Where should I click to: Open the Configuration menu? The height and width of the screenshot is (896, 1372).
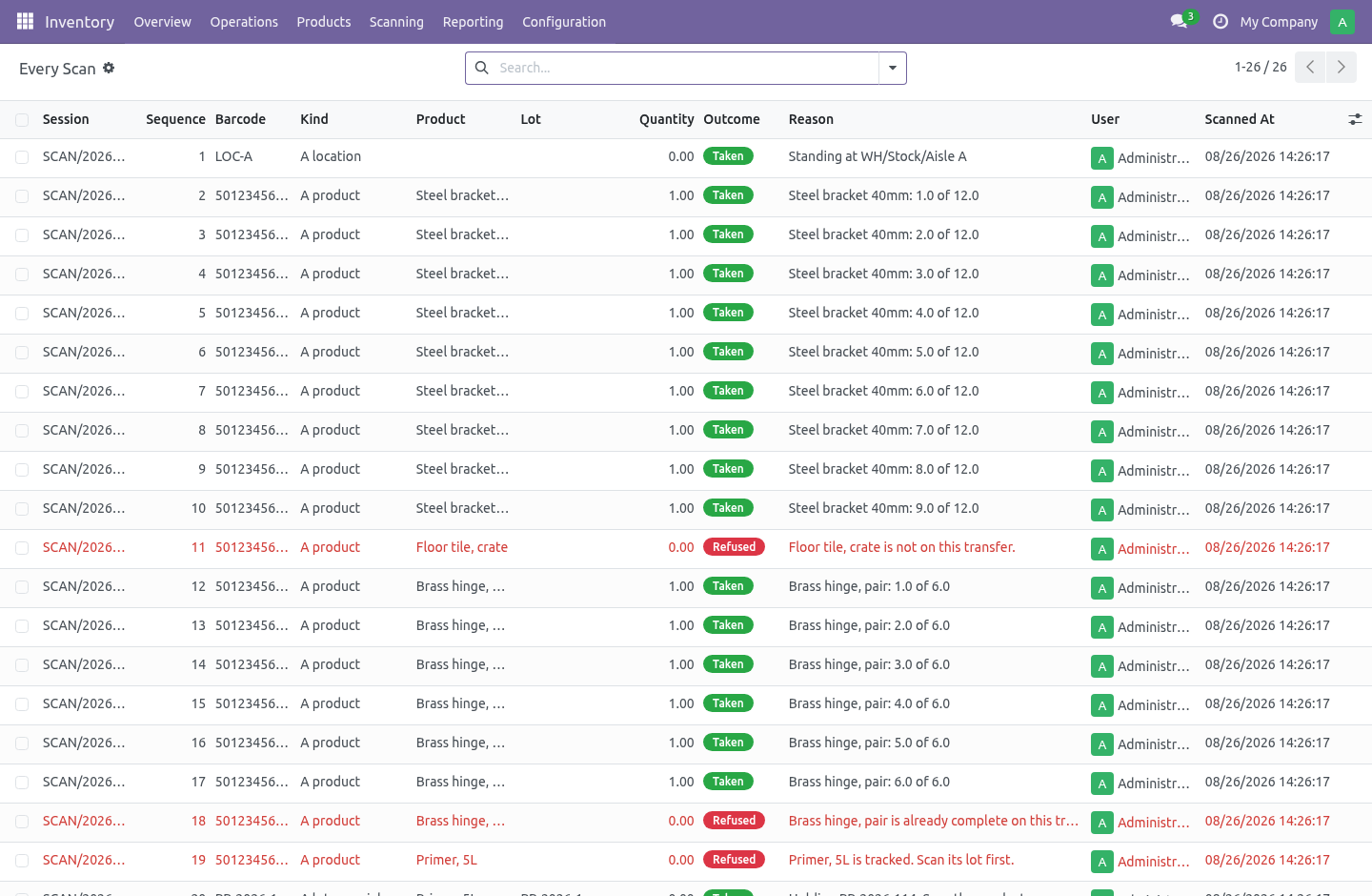tap(564, 22)
